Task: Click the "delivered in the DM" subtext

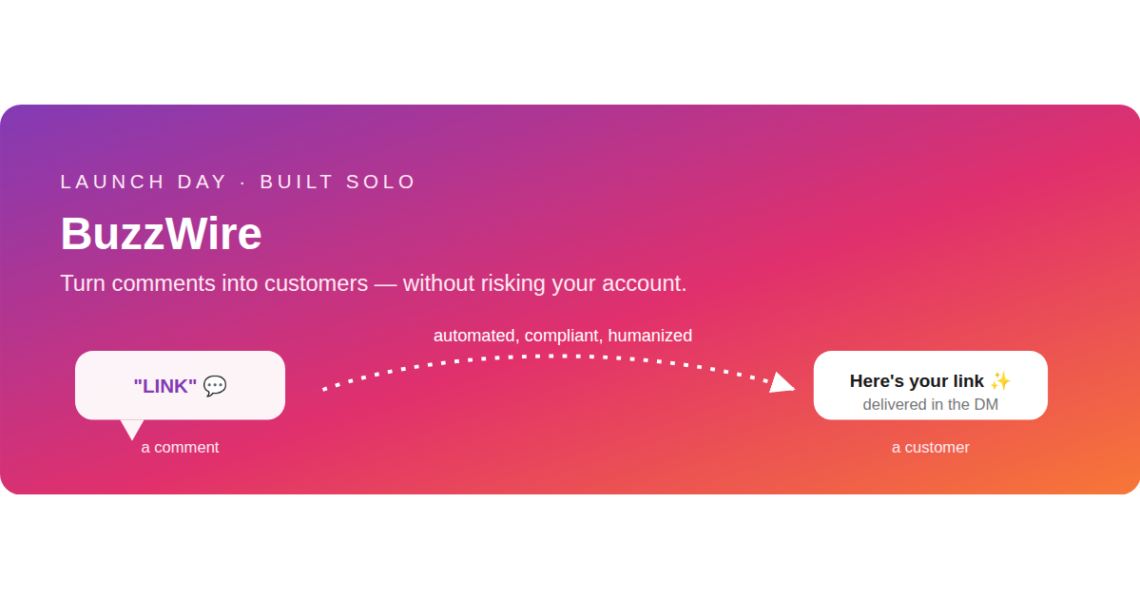Action: pyautogui.click(x=931, y=404)
